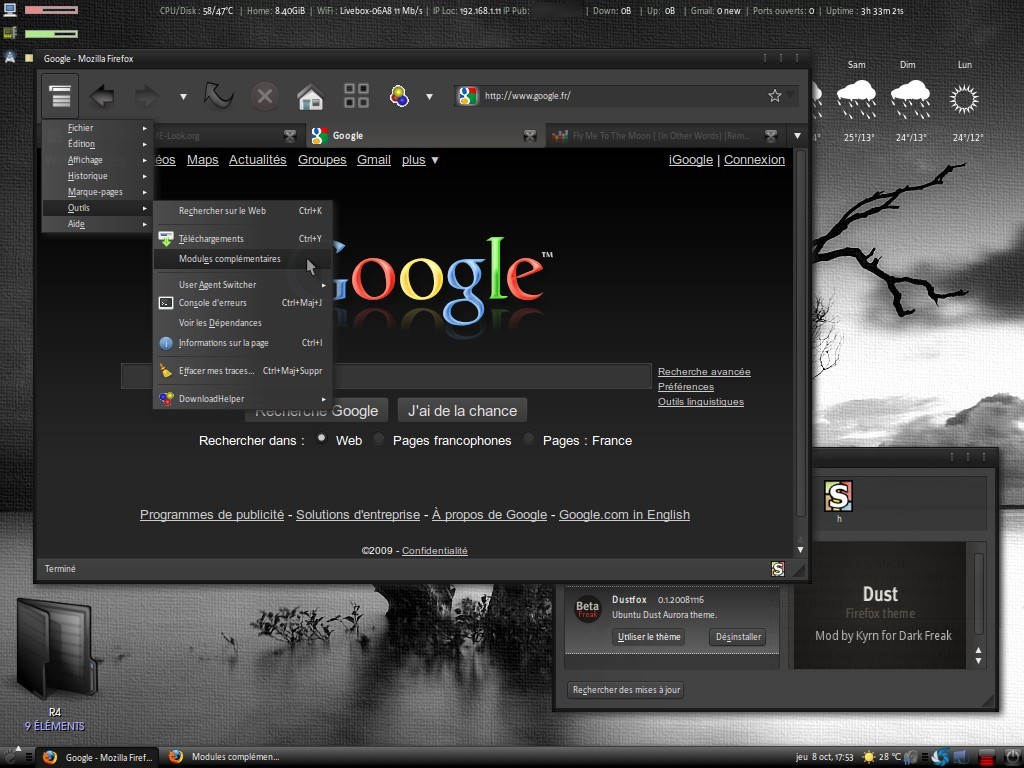Select the Stylish S icon in the add-ons window
This screenshot has width=1024, height=768.
838,496
